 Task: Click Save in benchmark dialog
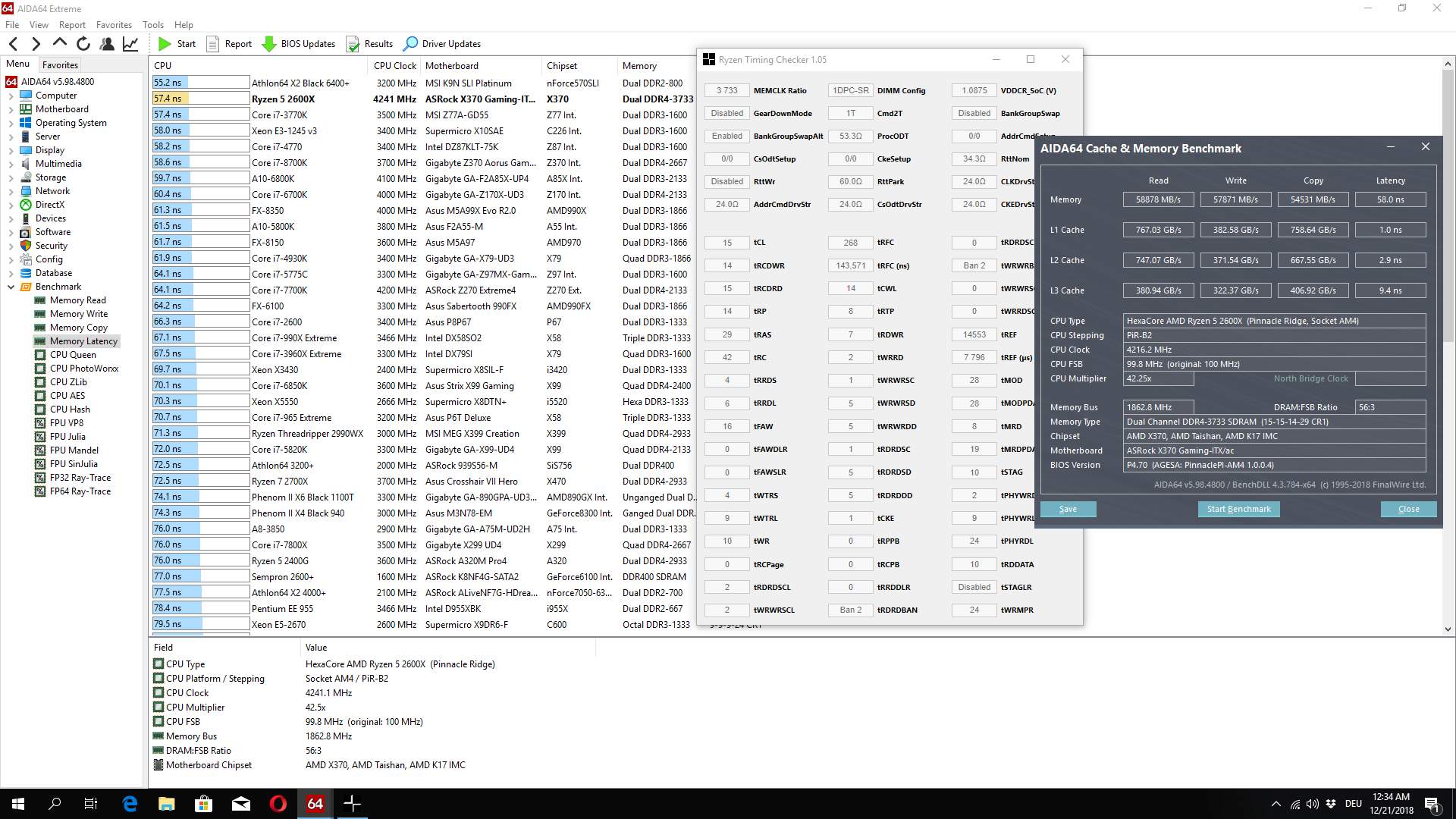[1068, 509]
